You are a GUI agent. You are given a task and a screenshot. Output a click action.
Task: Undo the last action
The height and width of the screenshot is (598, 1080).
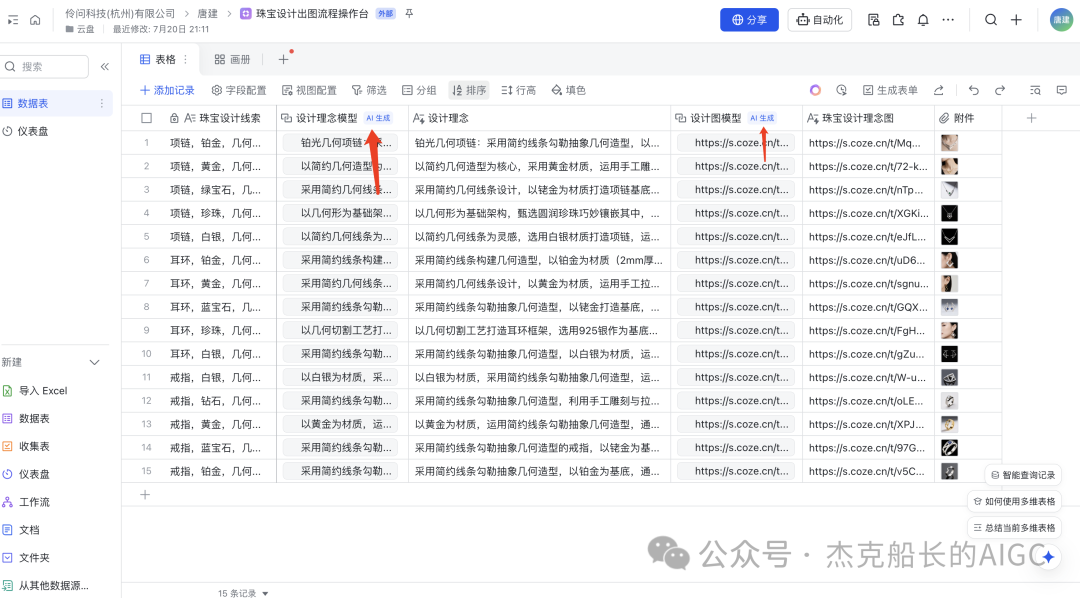pyautogui.click(x=973, y=90)
